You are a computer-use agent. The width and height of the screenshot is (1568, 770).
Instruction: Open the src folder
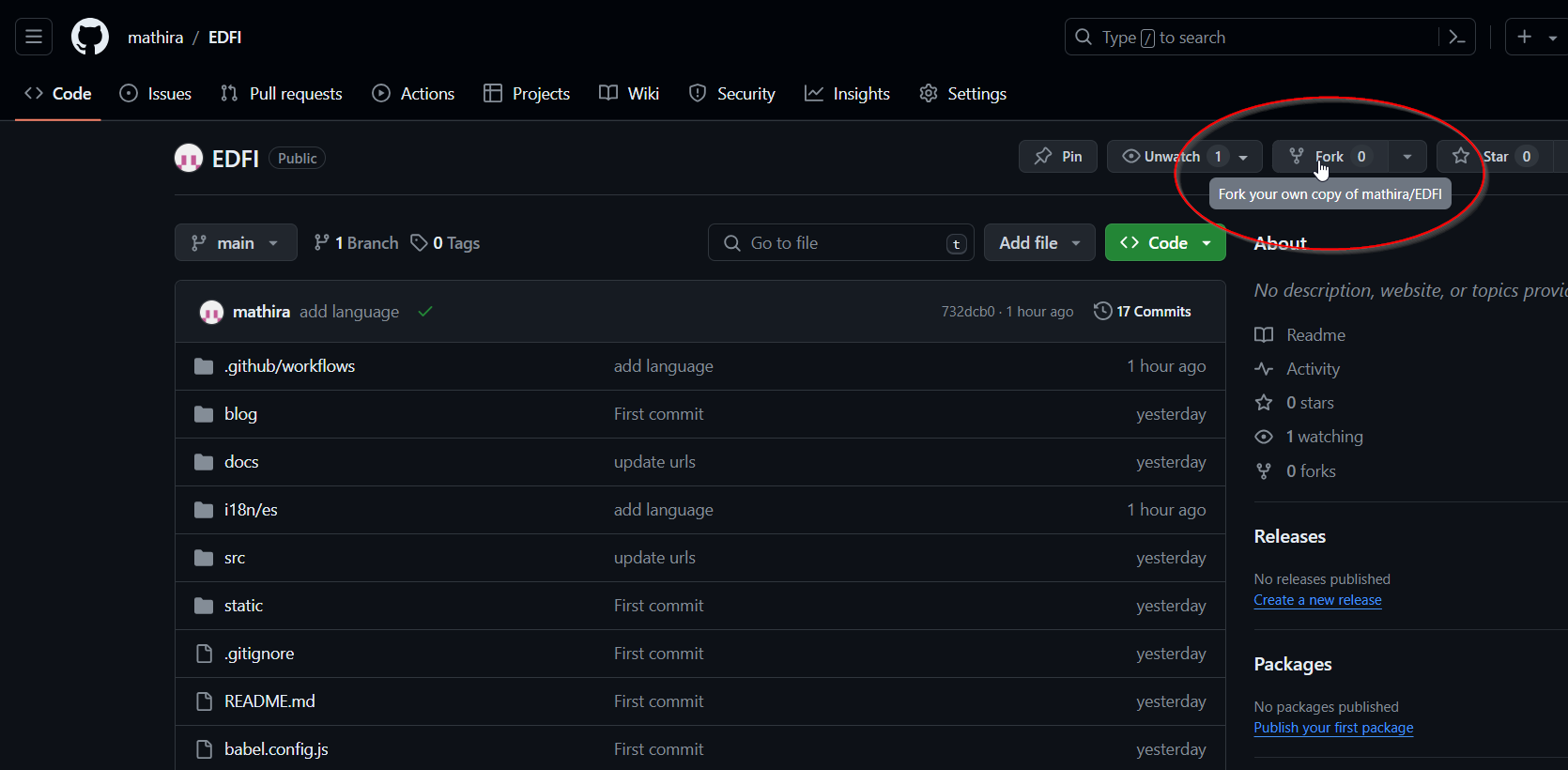[x=235, y=558]
